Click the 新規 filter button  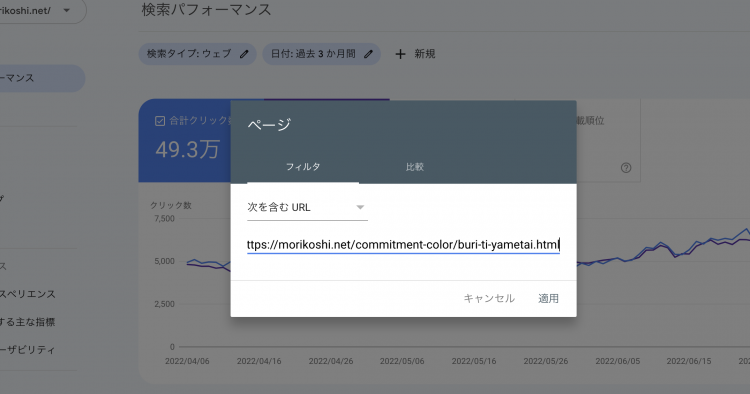(x=415, y=54)
